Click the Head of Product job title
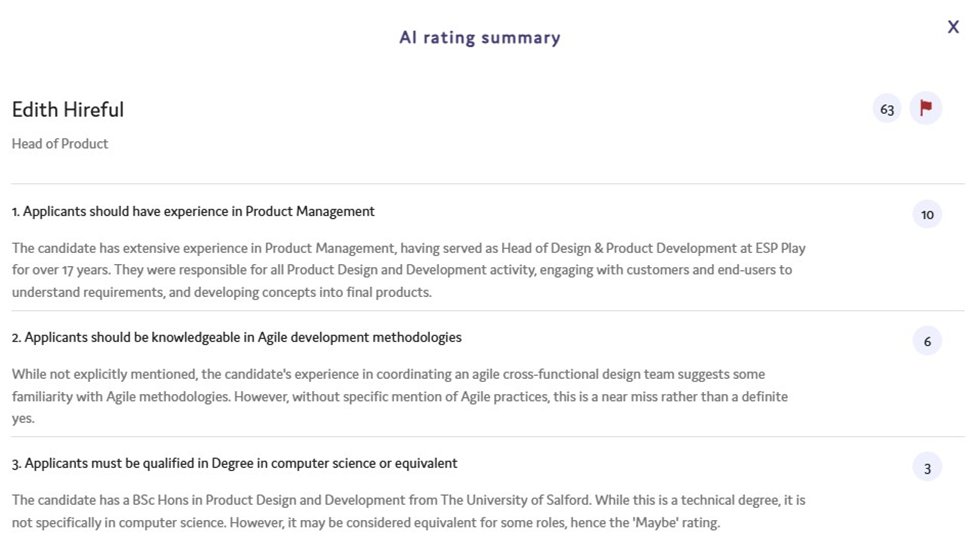Screen dimensions: 975x558 tap(60, 144)
